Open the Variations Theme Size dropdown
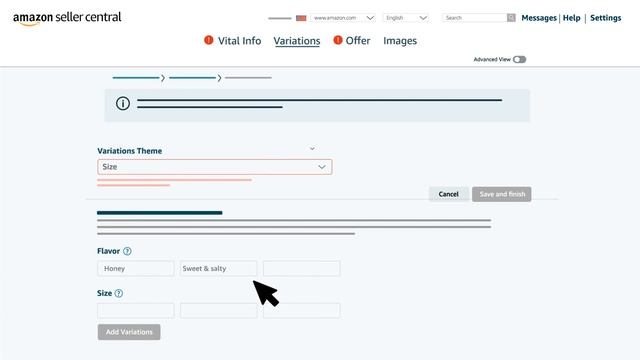 point(215,167)
